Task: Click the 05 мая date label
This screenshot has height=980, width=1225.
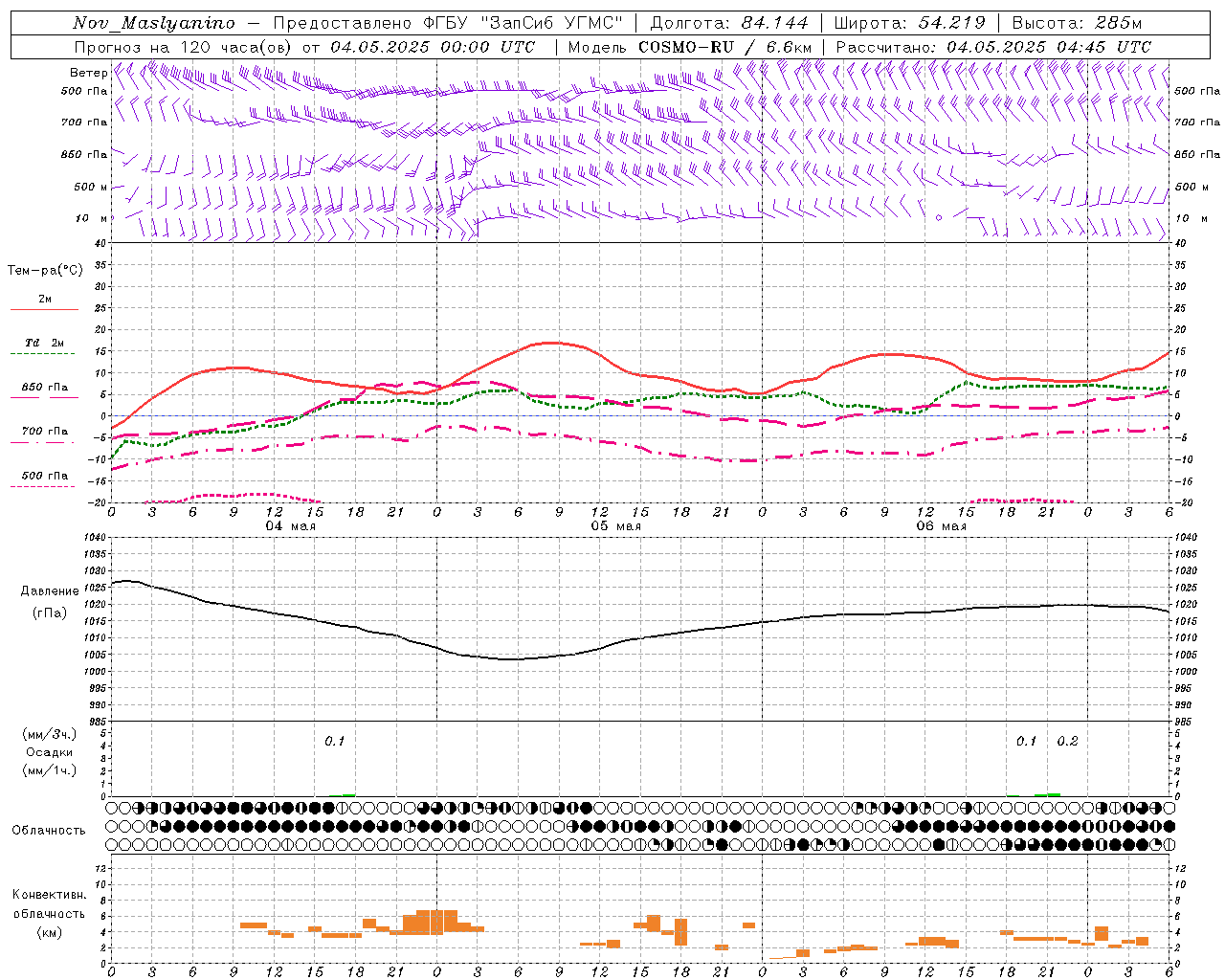Action: tap(616, 526)
